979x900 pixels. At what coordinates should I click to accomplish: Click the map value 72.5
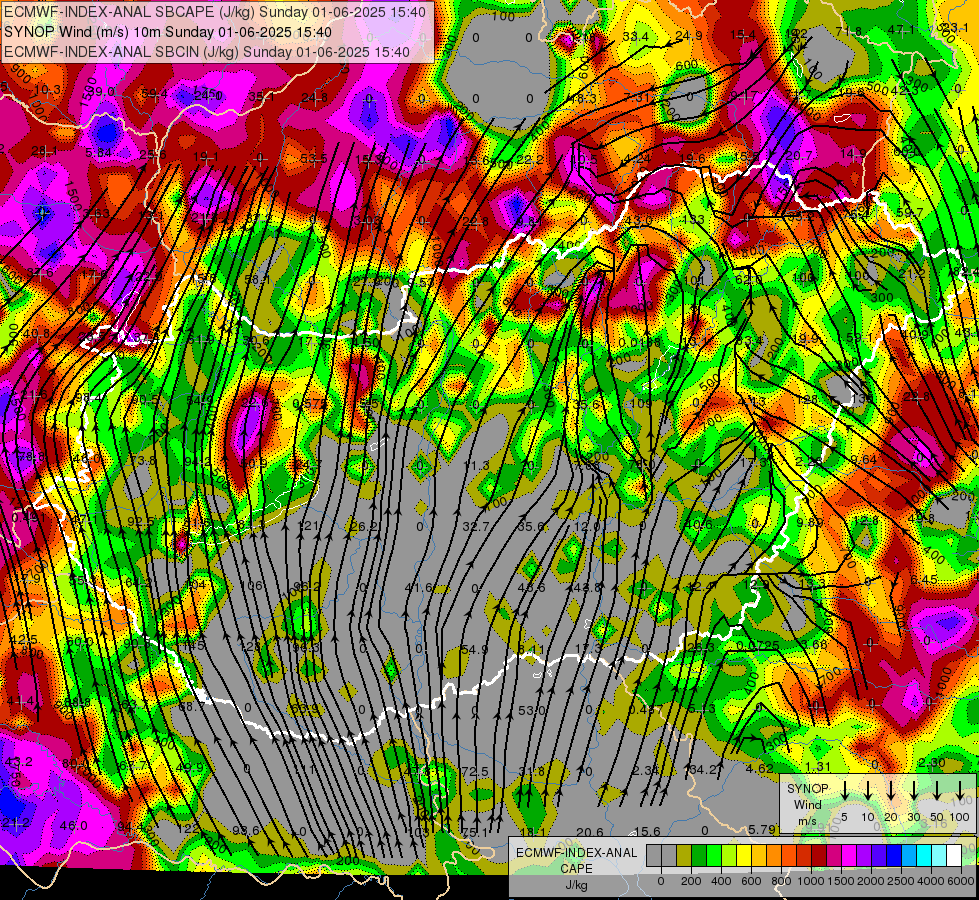coord(475,772)
